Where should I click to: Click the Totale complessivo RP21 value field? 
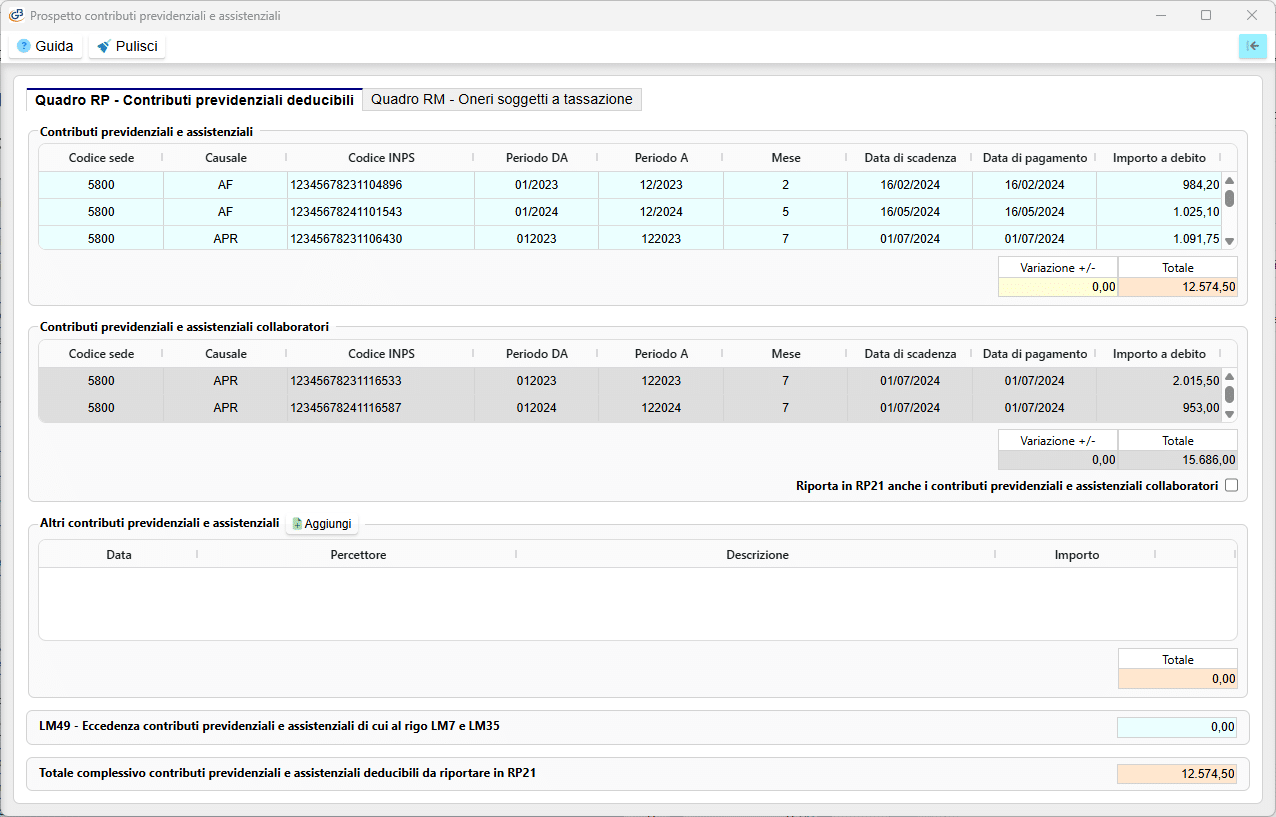point(1176,774)
